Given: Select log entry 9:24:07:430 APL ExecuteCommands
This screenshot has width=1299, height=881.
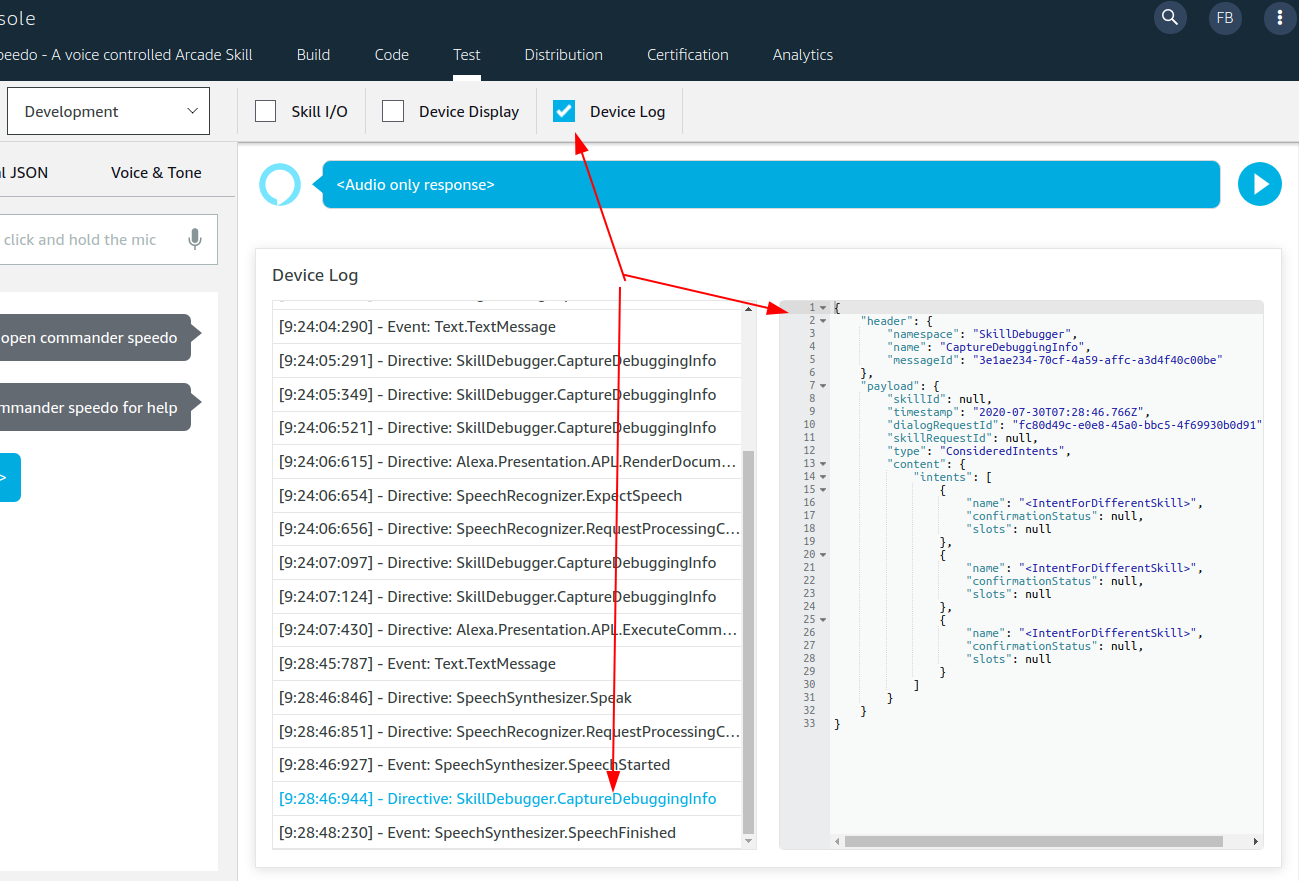Looking at the screenshot, I should point(507,629).
